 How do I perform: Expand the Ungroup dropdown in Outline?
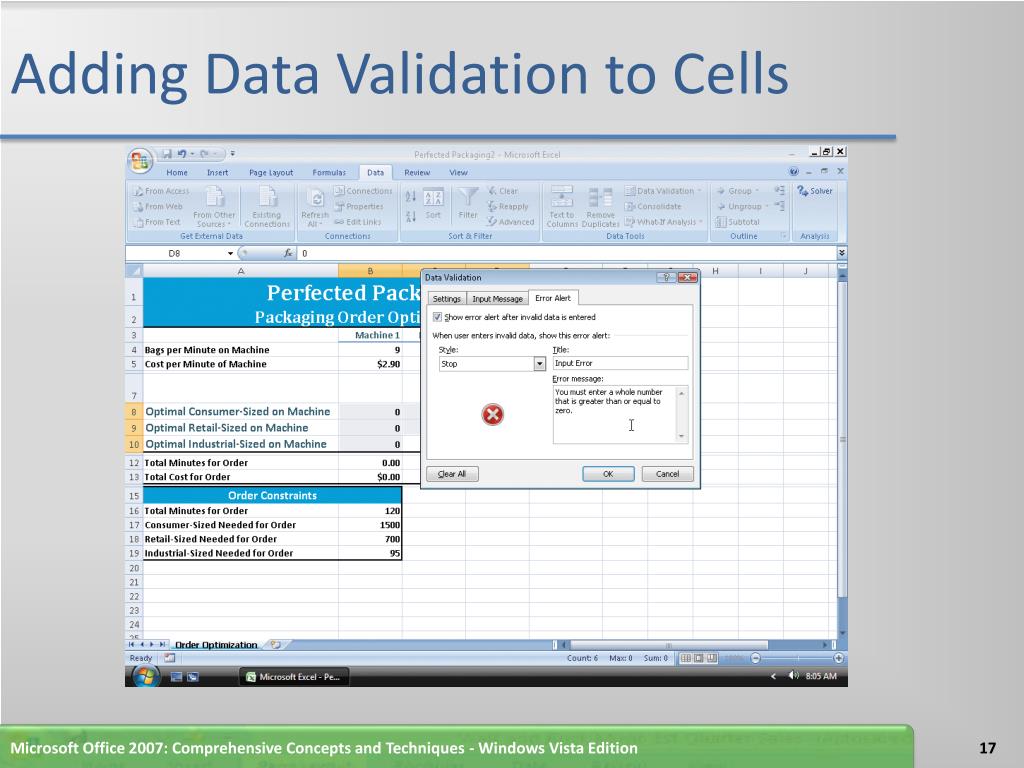pos(767,206)
